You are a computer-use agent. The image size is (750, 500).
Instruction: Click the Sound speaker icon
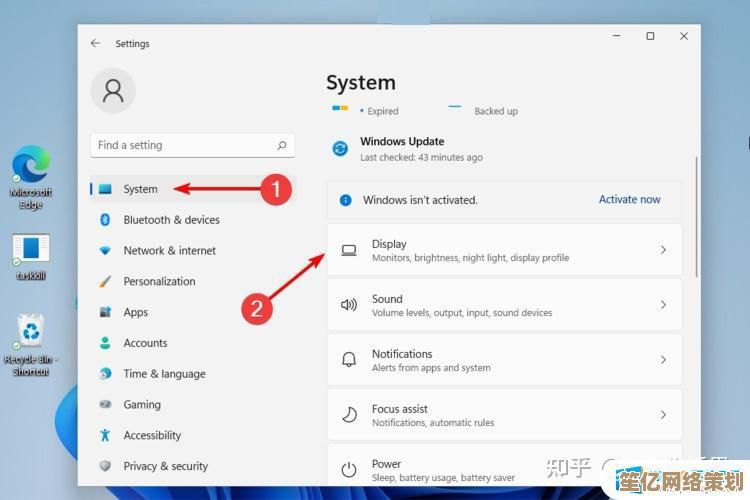pyautogui.click(x=349, y=305)
